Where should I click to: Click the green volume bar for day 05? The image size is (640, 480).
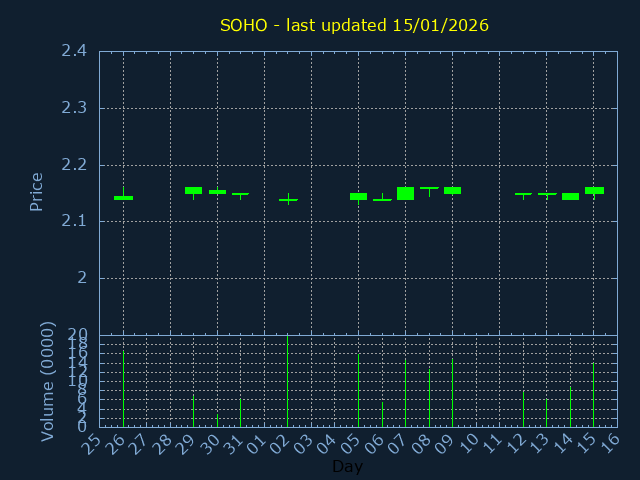pos(358,390)
